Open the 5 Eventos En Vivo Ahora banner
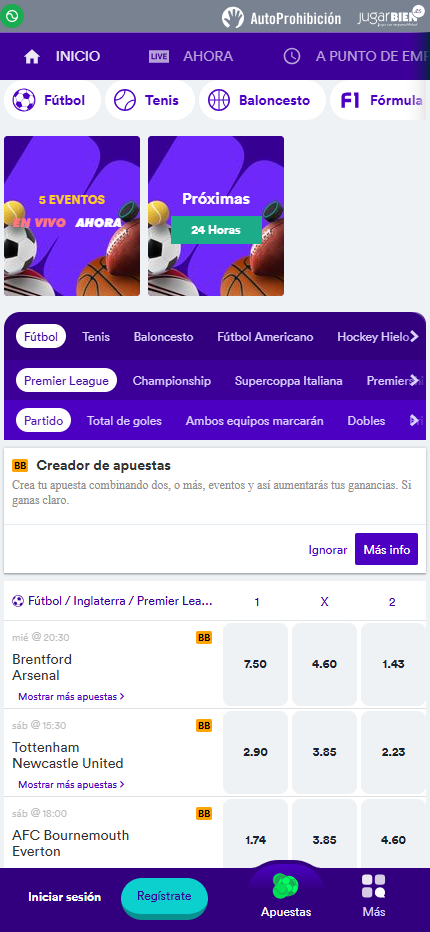This screenshot has height=932, width=430. [72, 216]
